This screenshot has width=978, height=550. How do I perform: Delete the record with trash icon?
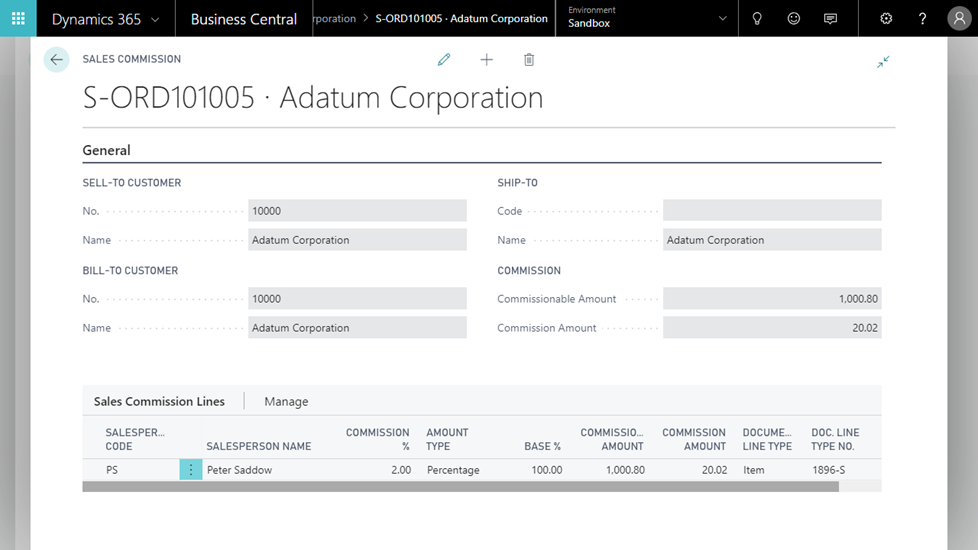(529, 60)
